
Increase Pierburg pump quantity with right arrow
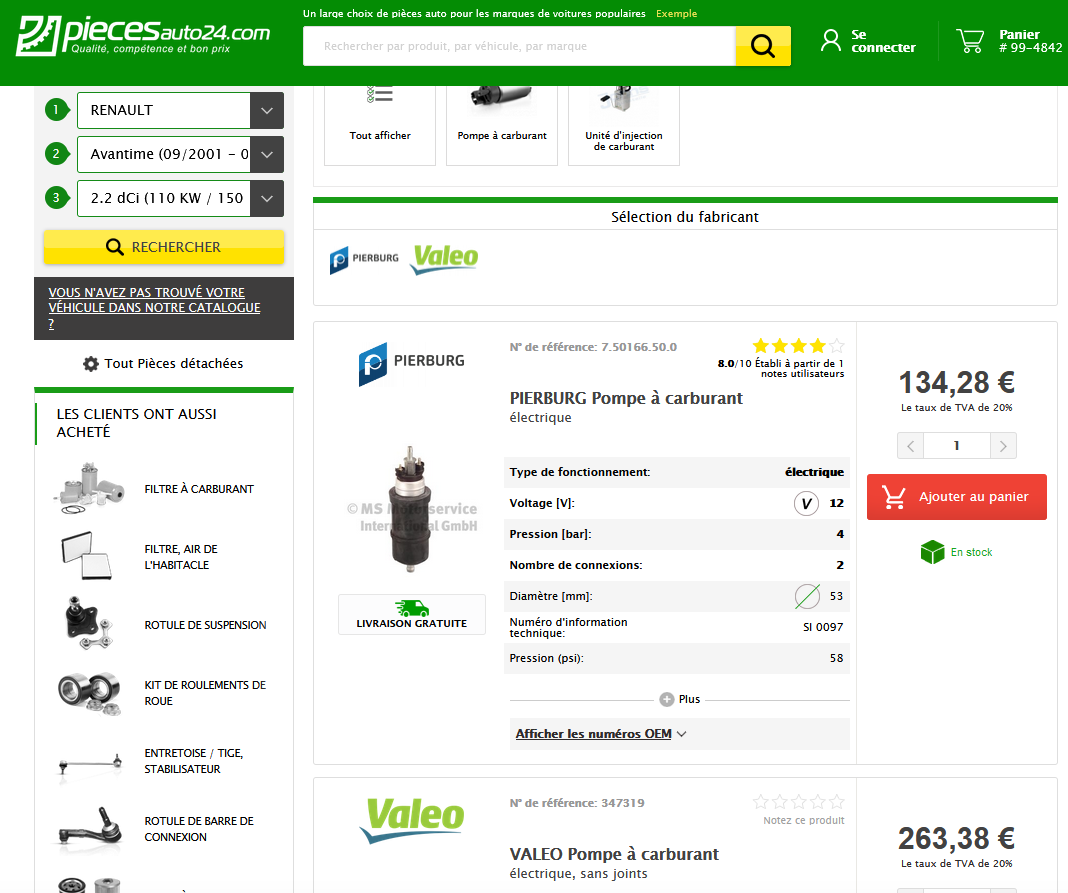(1003, 446)
